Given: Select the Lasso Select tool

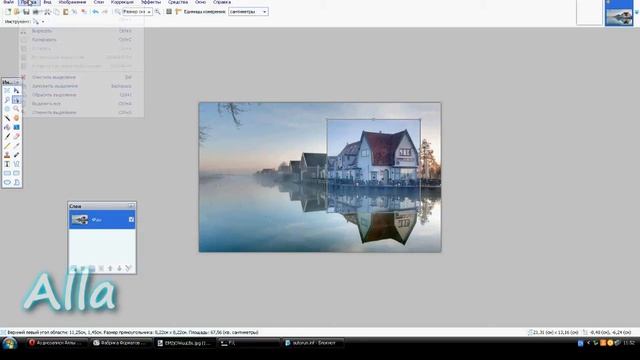Looking at the screenshot, I should click(x=7, y=100).
